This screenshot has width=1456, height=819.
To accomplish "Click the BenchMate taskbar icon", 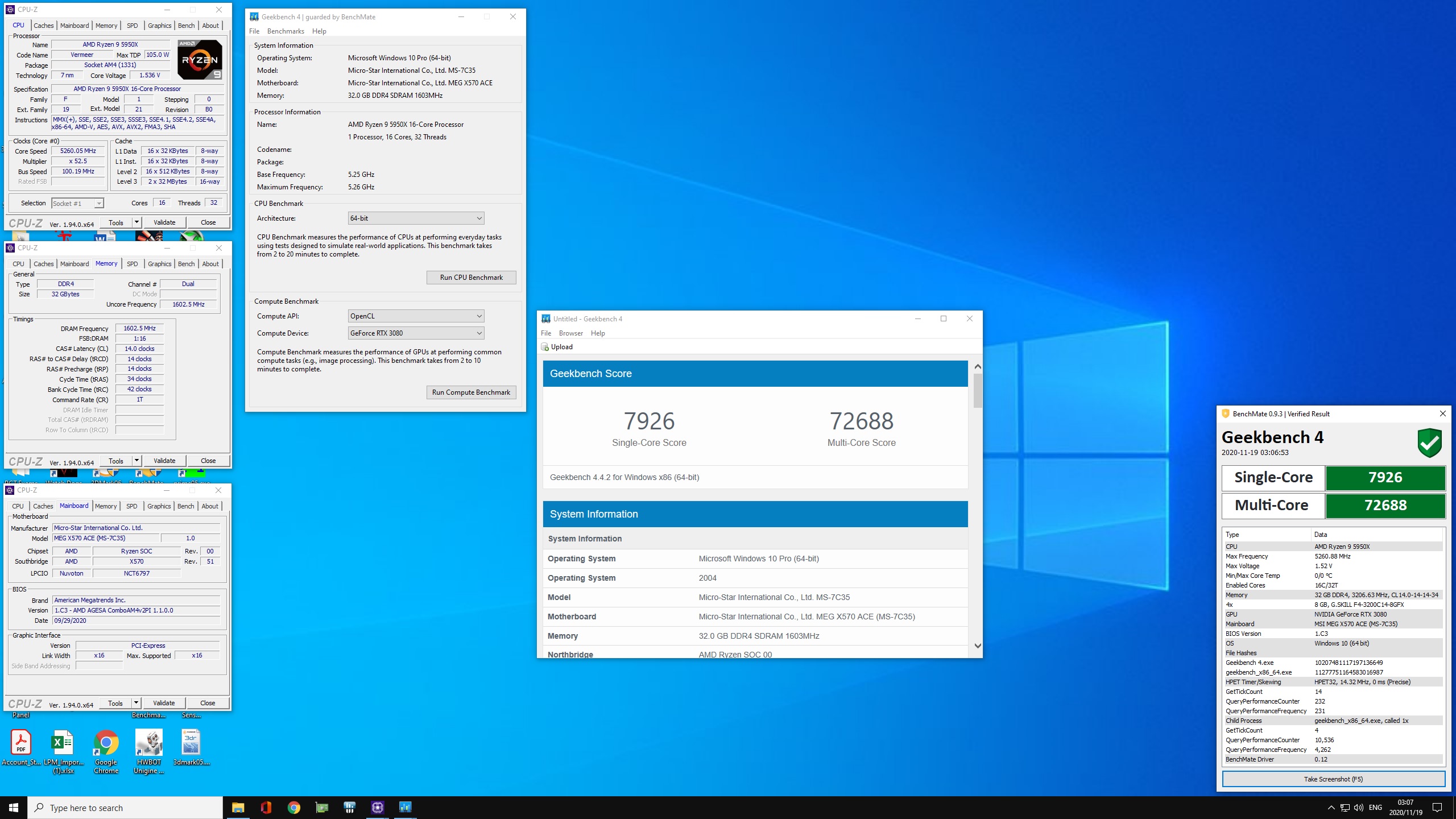I will coord(349,808).
